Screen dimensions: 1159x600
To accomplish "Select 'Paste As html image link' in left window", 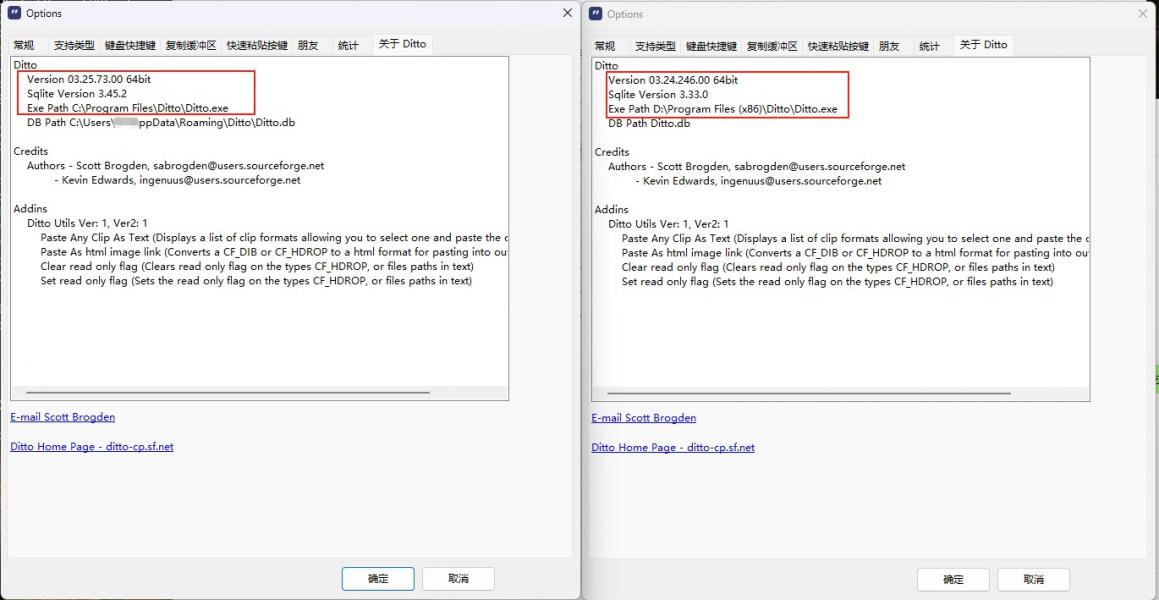I will 274,253.
